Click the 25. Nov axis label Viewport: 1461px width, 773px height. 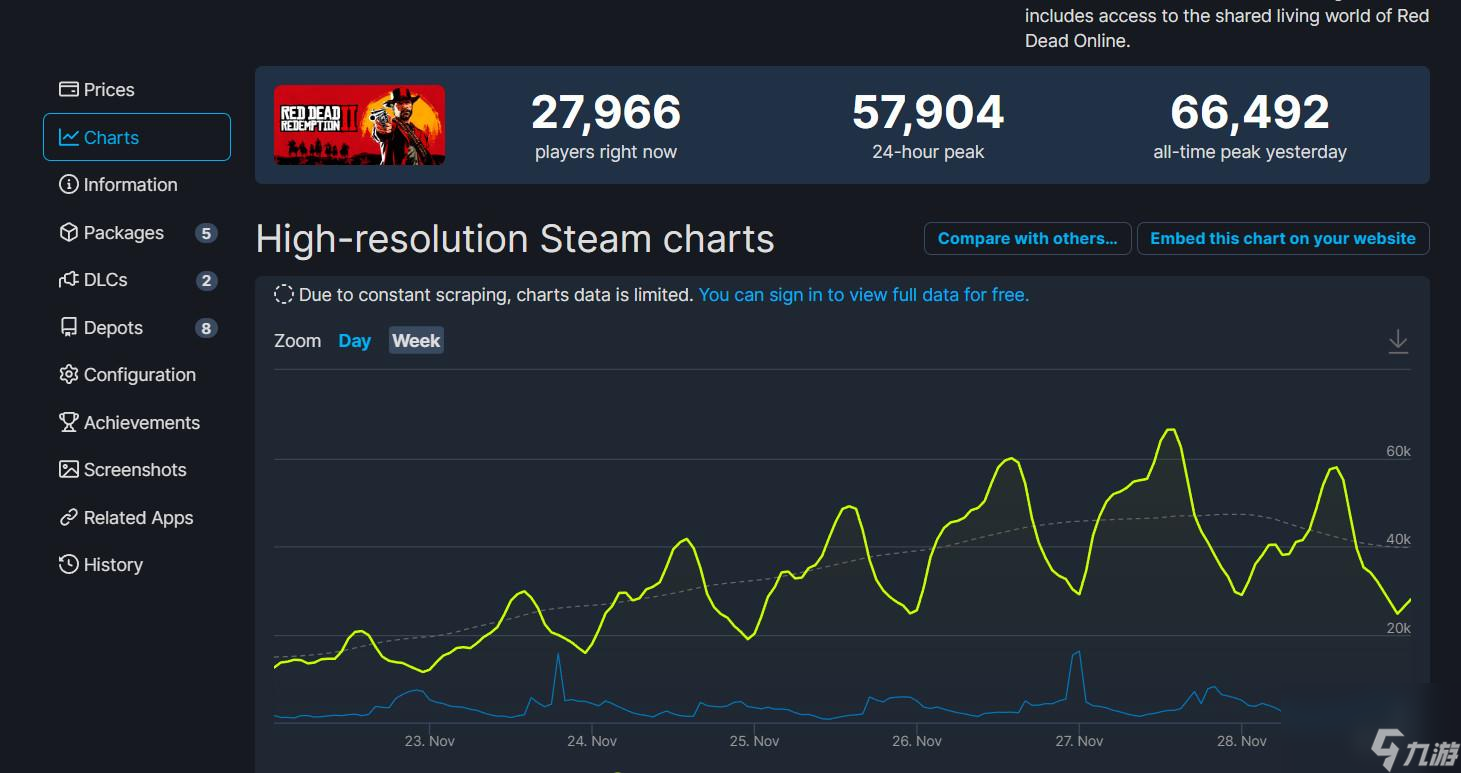tap(754, 741)
